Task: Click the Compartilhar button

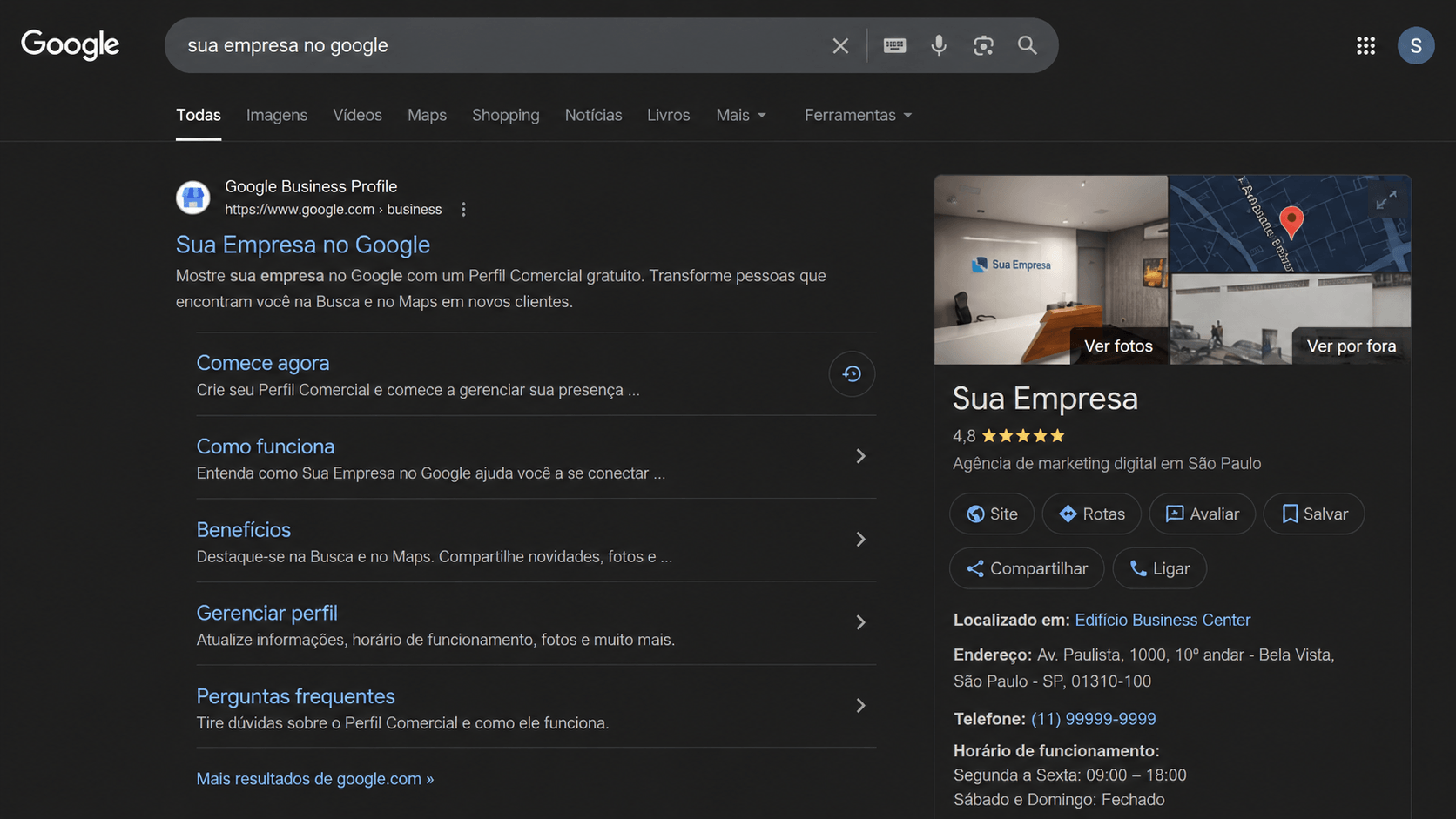Action: pos(1027,568)
